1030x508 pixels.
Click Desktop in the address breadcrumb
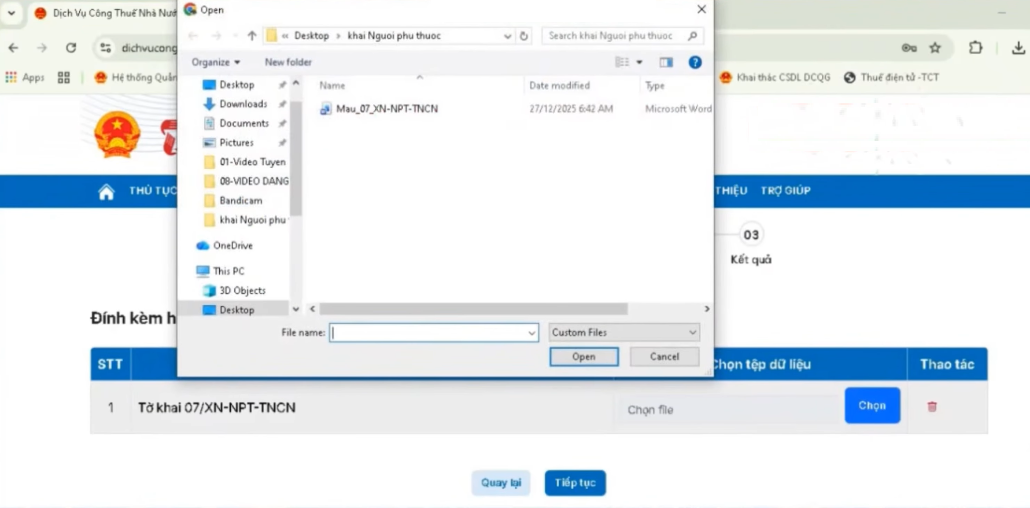click(311, 36)
